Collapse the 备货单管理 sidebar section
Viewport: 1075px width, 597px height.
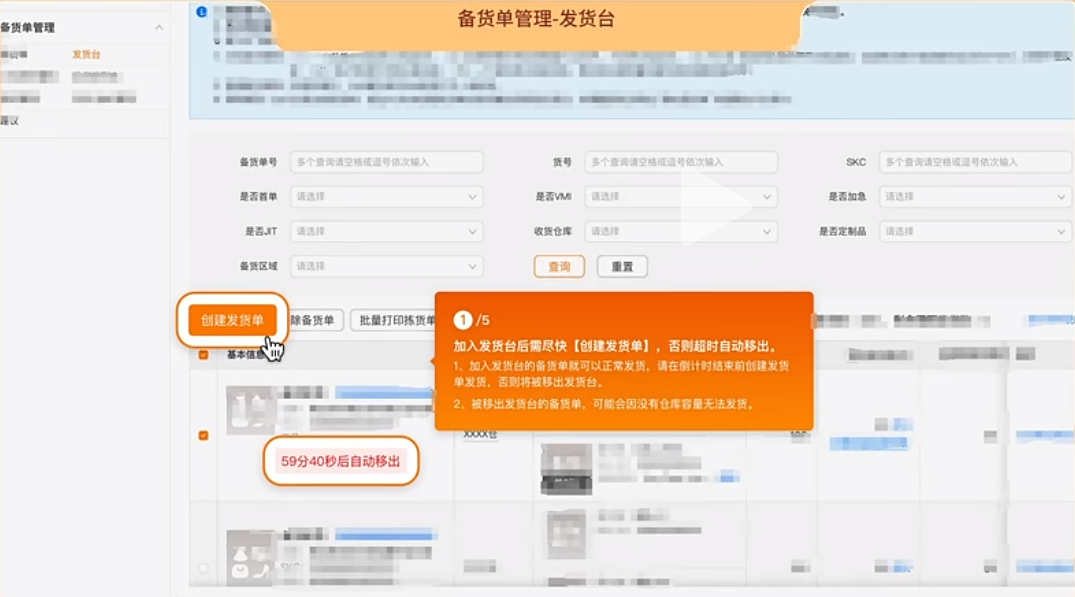click(x=159, y=27)
